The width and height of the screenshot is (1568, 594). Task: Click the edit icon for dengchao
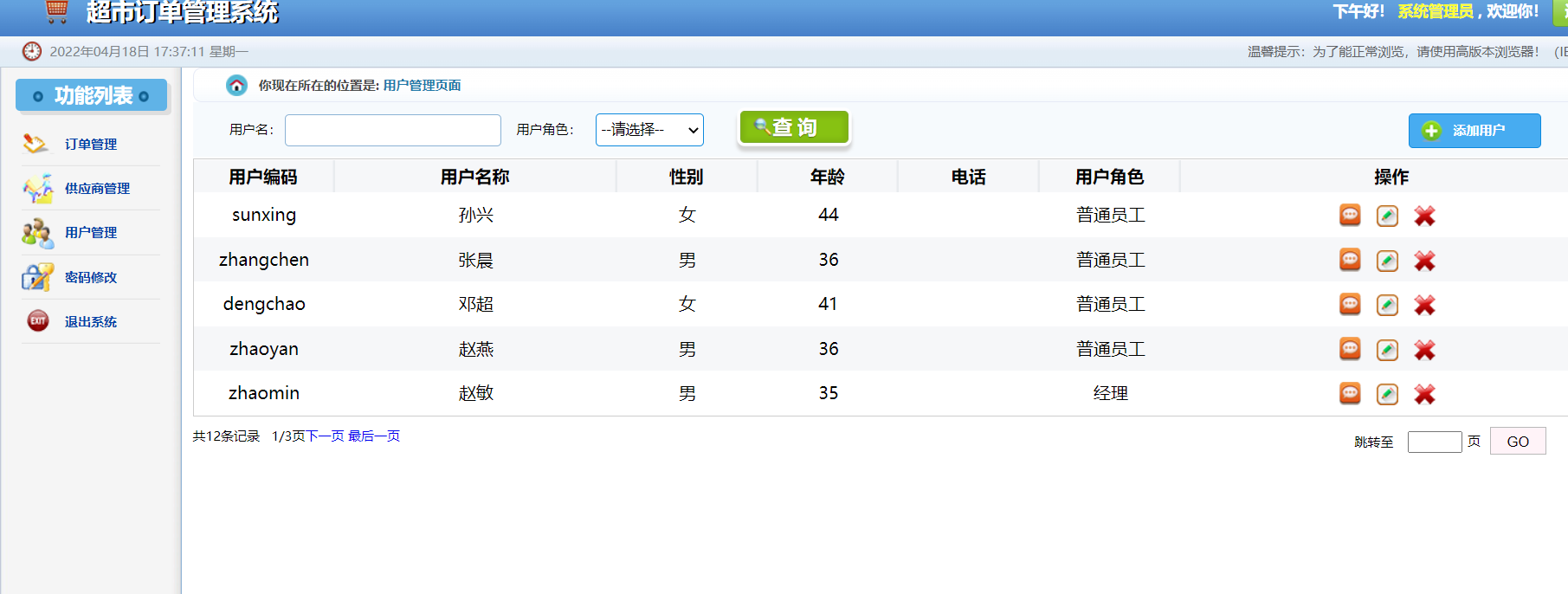pyautogui.click(x=1387, y=305)
